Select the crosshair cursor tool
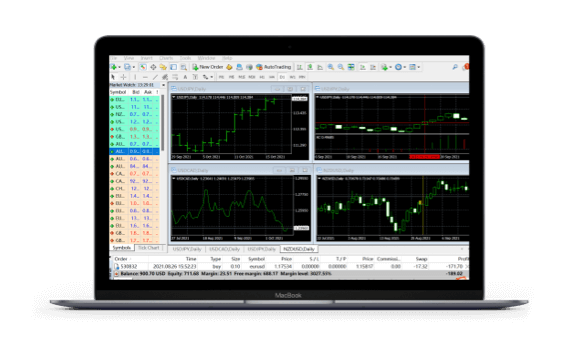The width and height of the screenshot is (572, 360). point(123,77)
